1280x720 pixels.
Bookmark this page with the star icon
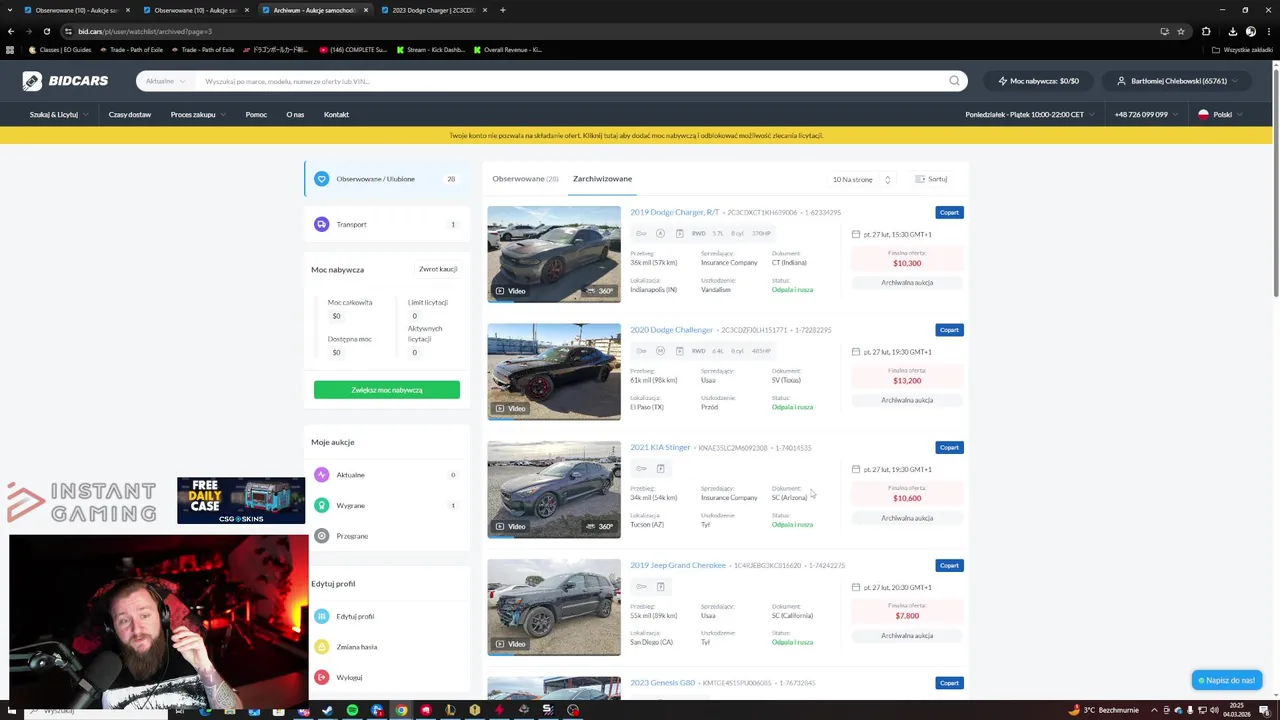(1181, 31)
